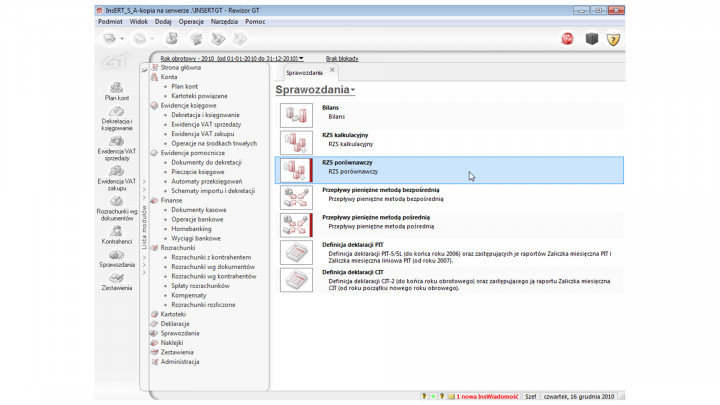The image size is (720, 405).
Task: Select Operacje na środkach trwałych tree item
Action: click(214, 143)
